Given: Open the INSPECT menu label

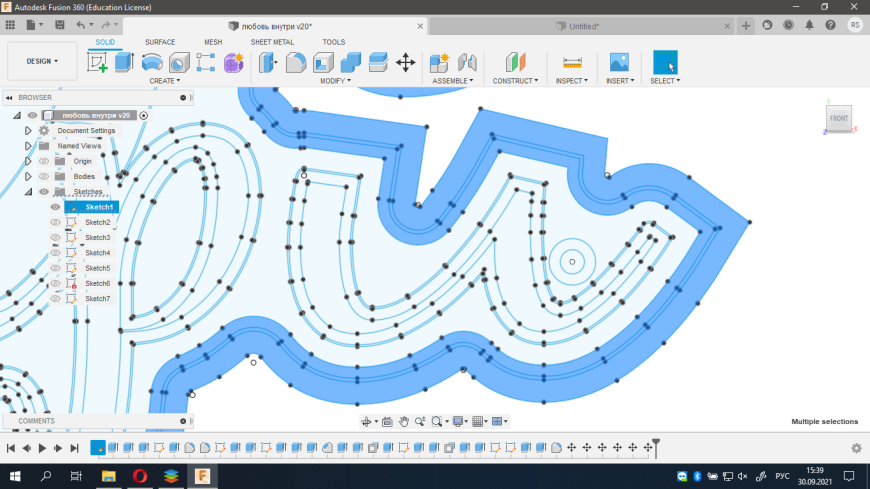Looking at the screenshot, I should pos(571,81).
